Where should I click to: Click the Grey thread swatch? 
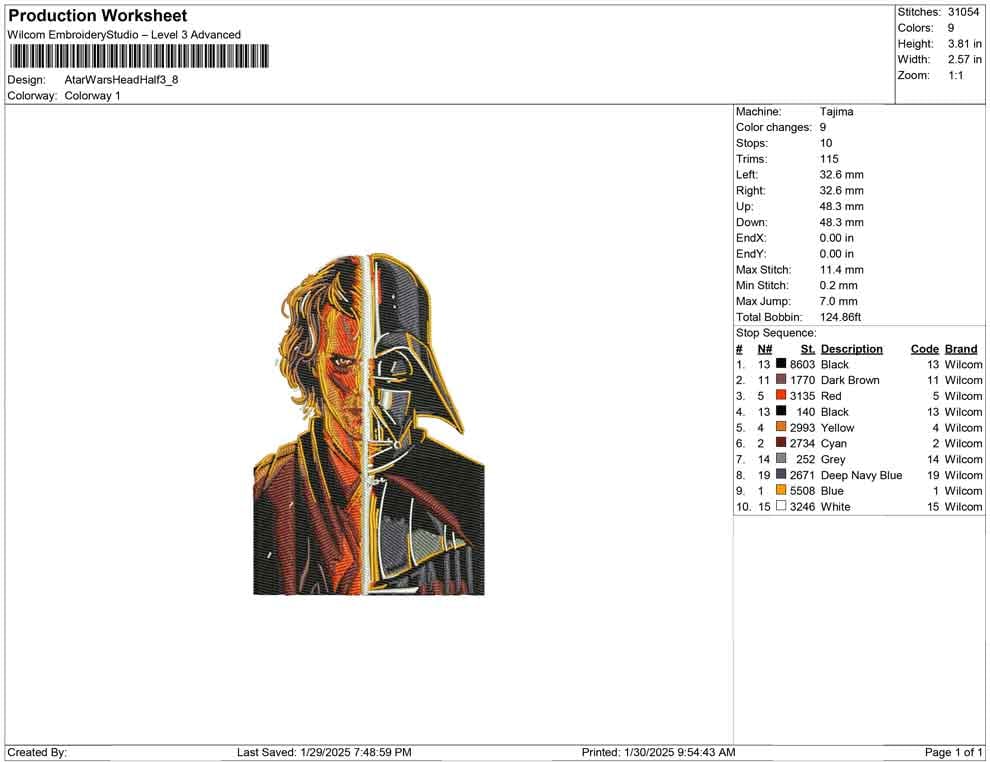[781, 458]
